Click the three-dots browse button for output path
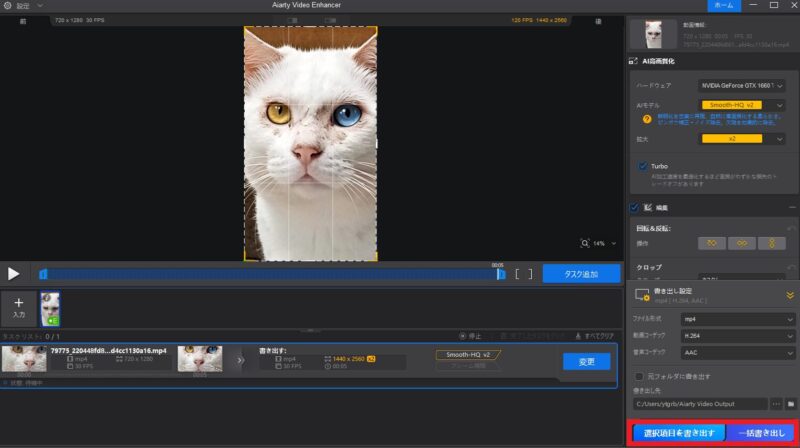800x448 pixels. pyautogui.click(x=775, y=404)
